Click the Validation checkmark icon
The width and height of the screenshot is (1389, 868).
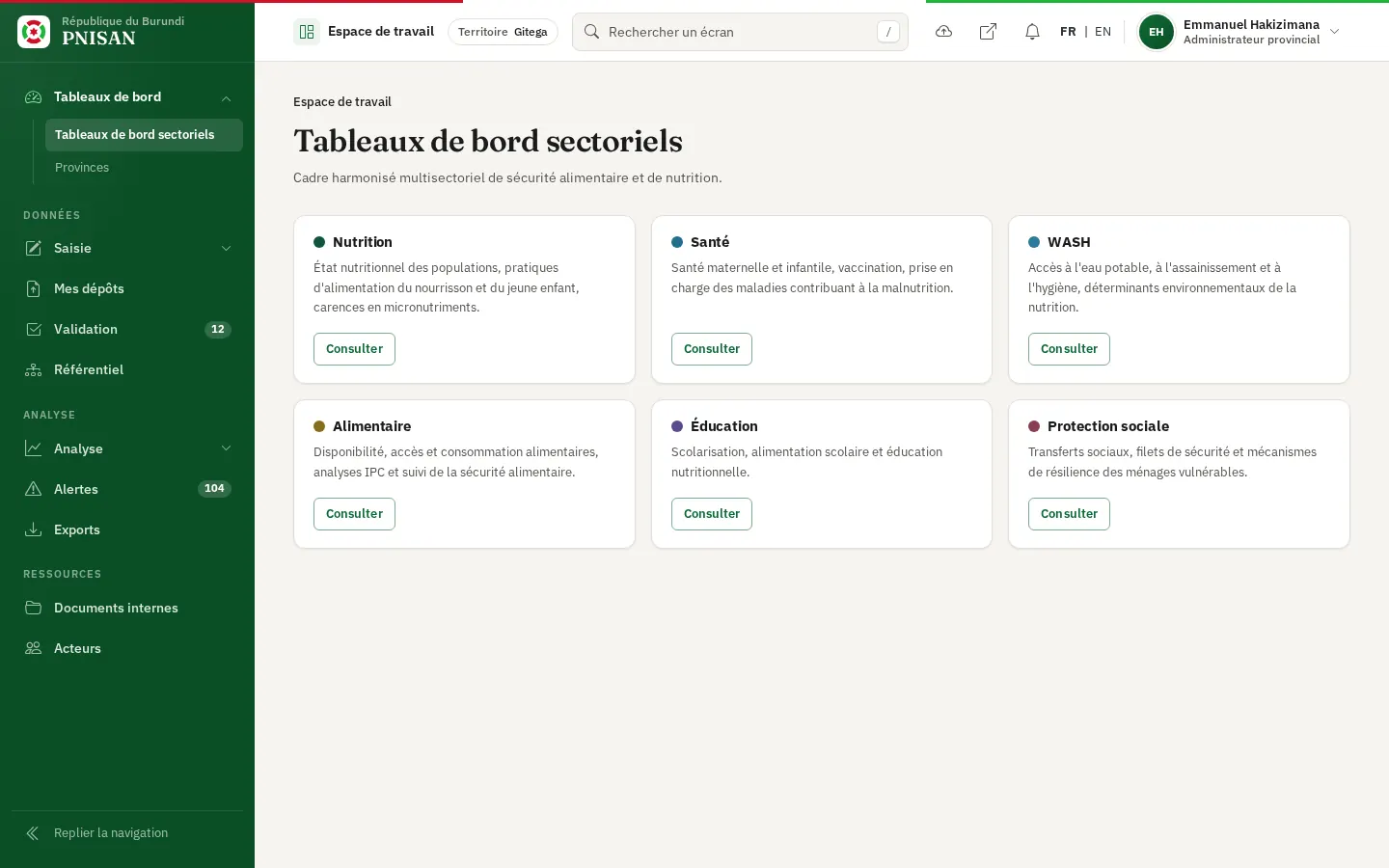click(x=34, y=329)
